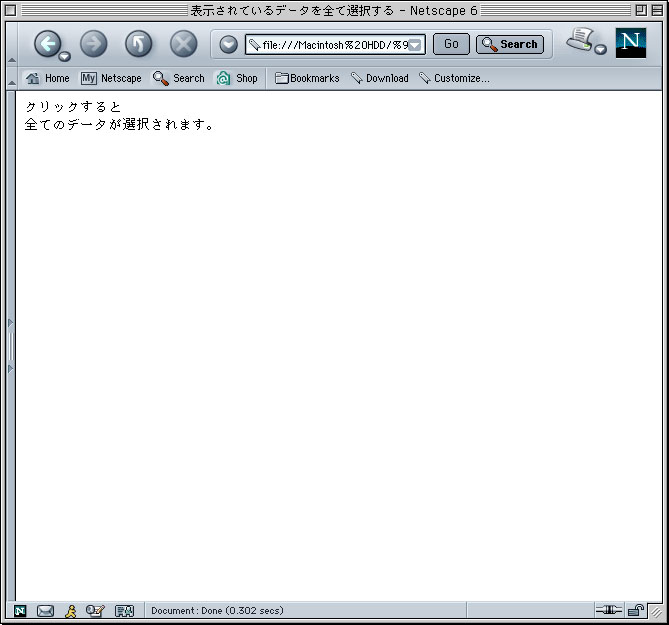Click the Go button
This screenshot has width=669, height=625.
(451, 44)
